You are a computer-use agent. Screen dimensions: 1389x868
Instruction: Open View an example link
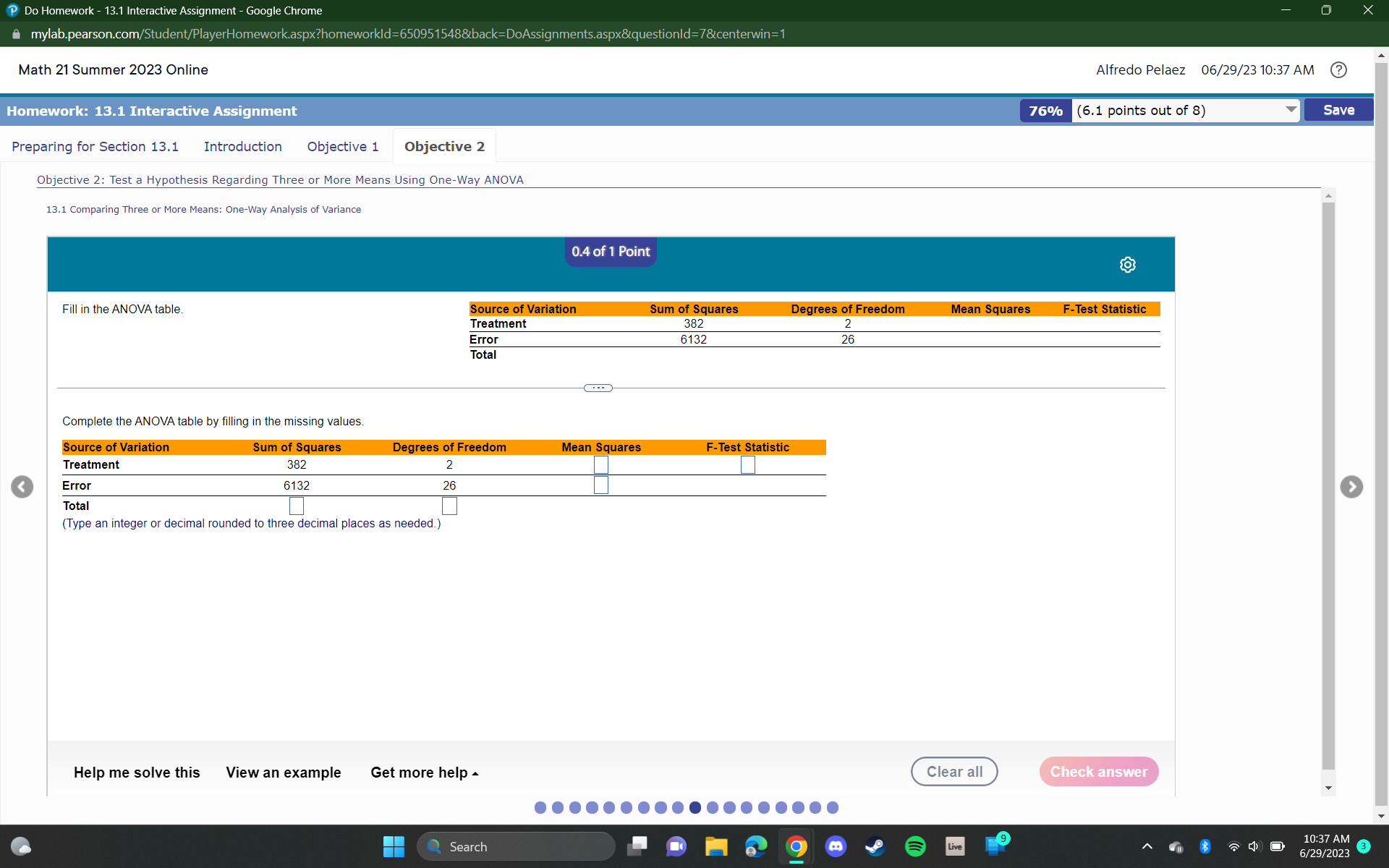[283, 773]
